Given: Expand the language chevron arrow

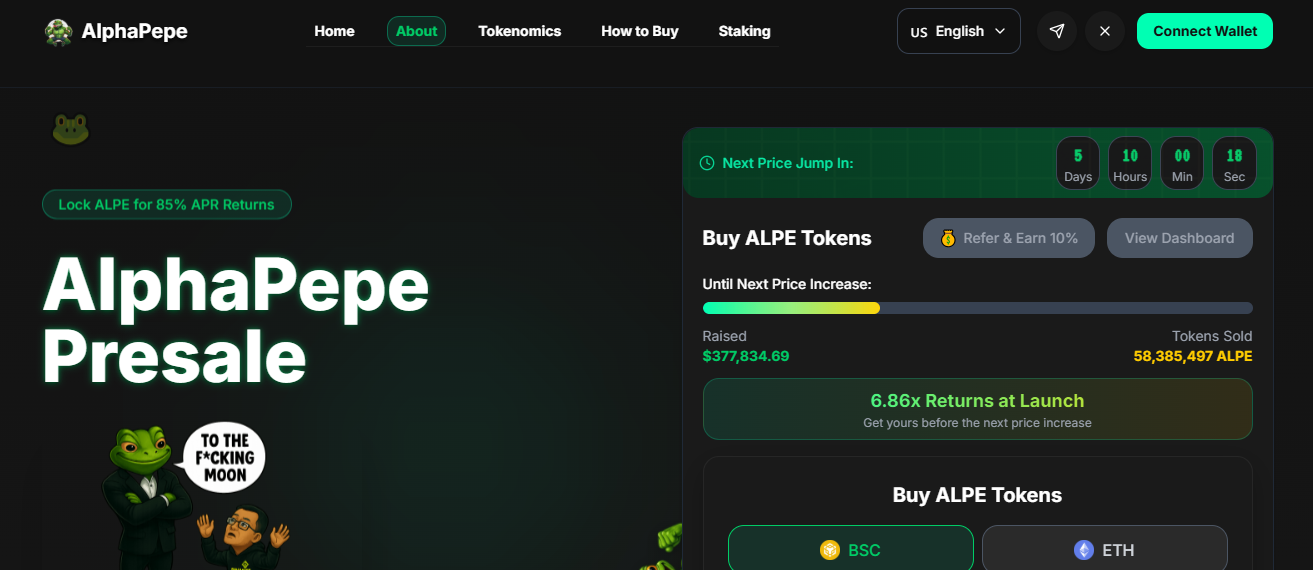Looking at the screenshot, I should click(1000, 31).
